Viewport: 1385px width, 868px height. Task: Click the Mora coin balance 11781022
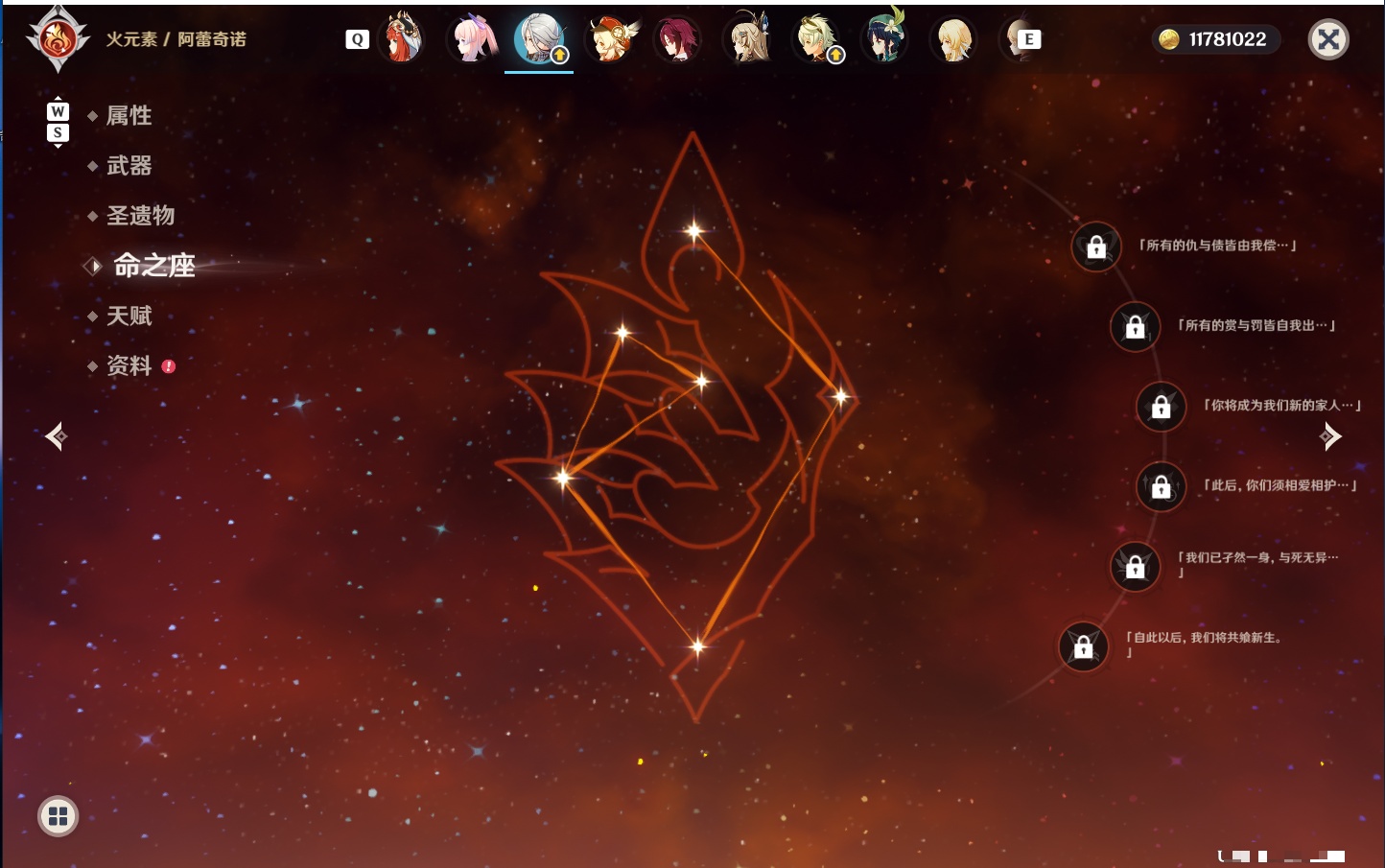[x=1215, y=39]
